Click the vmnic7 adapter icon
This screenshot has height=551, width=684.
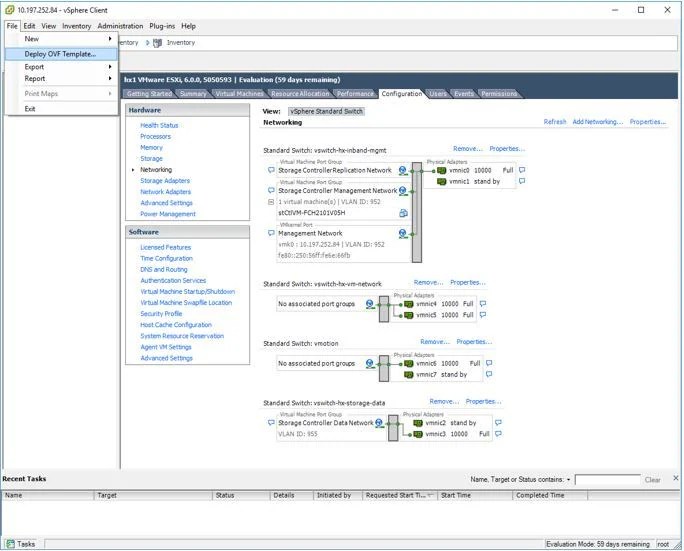pos(409,375)
